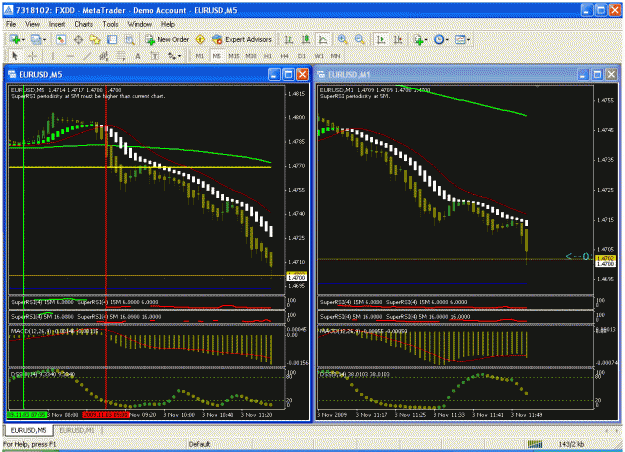Select the Text 'A' drawing tool
This screenshot has height=452, width=625.
[138, 56]
